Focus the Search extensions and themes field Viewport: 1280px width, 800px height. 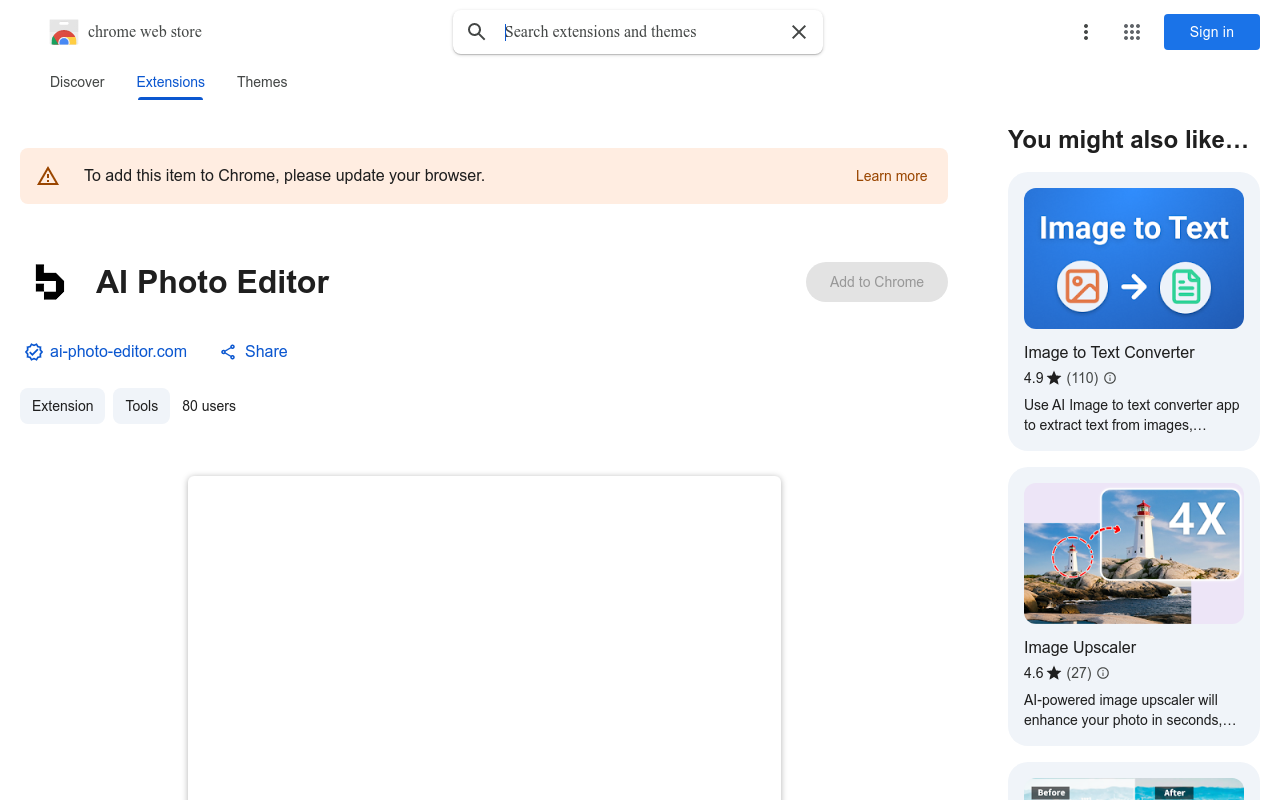640,32
